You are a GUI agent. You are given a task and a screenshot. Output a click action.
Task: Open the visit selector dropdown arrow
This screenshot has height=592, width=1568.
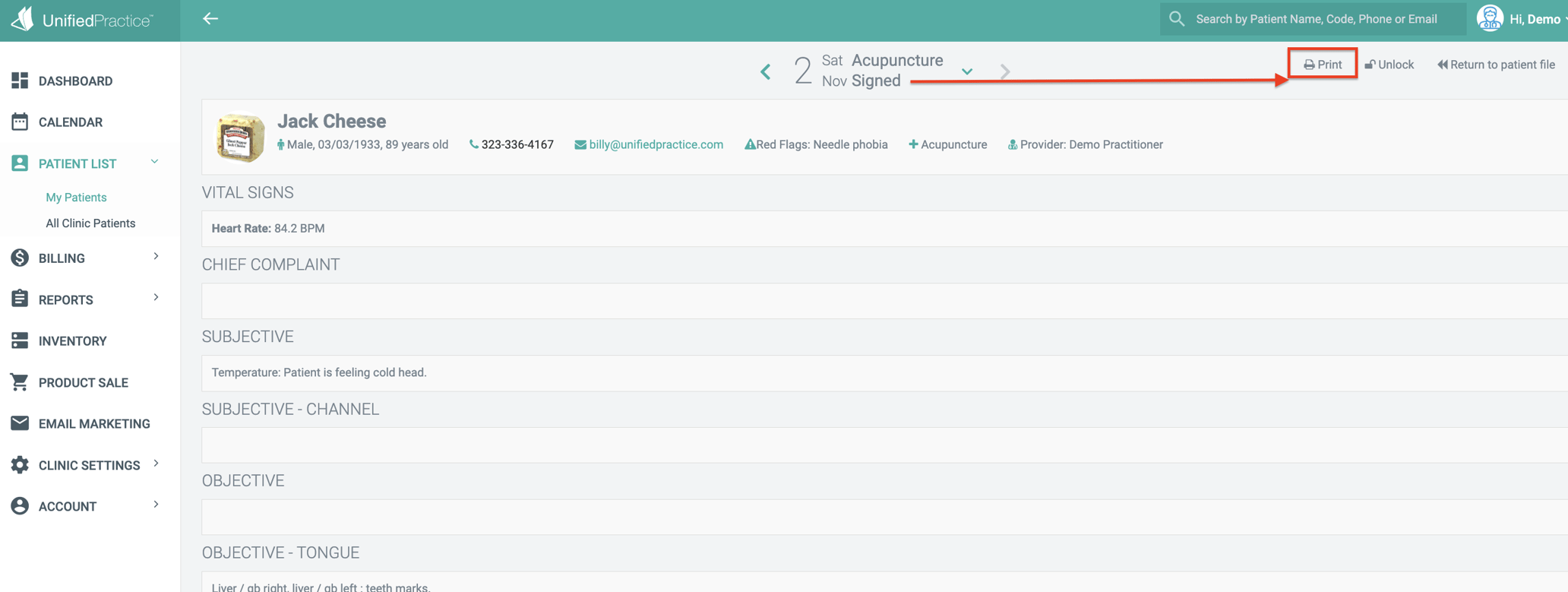[x=967, y=71]
